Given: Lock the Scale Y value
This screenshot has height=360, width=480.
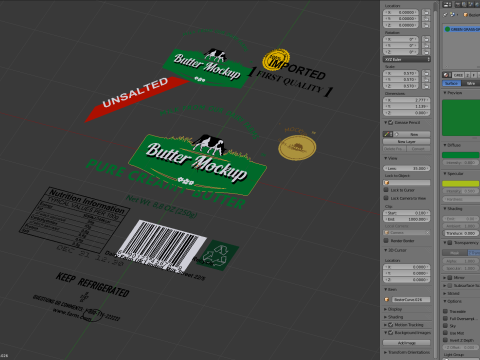Looking at the screenshot, I should [x=426, y=80].
